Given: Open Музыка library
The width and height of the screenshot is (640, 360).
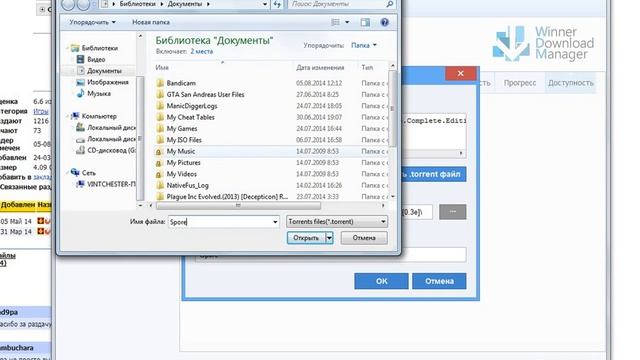Looking at the screenshot, I should (x=98, y=93).
